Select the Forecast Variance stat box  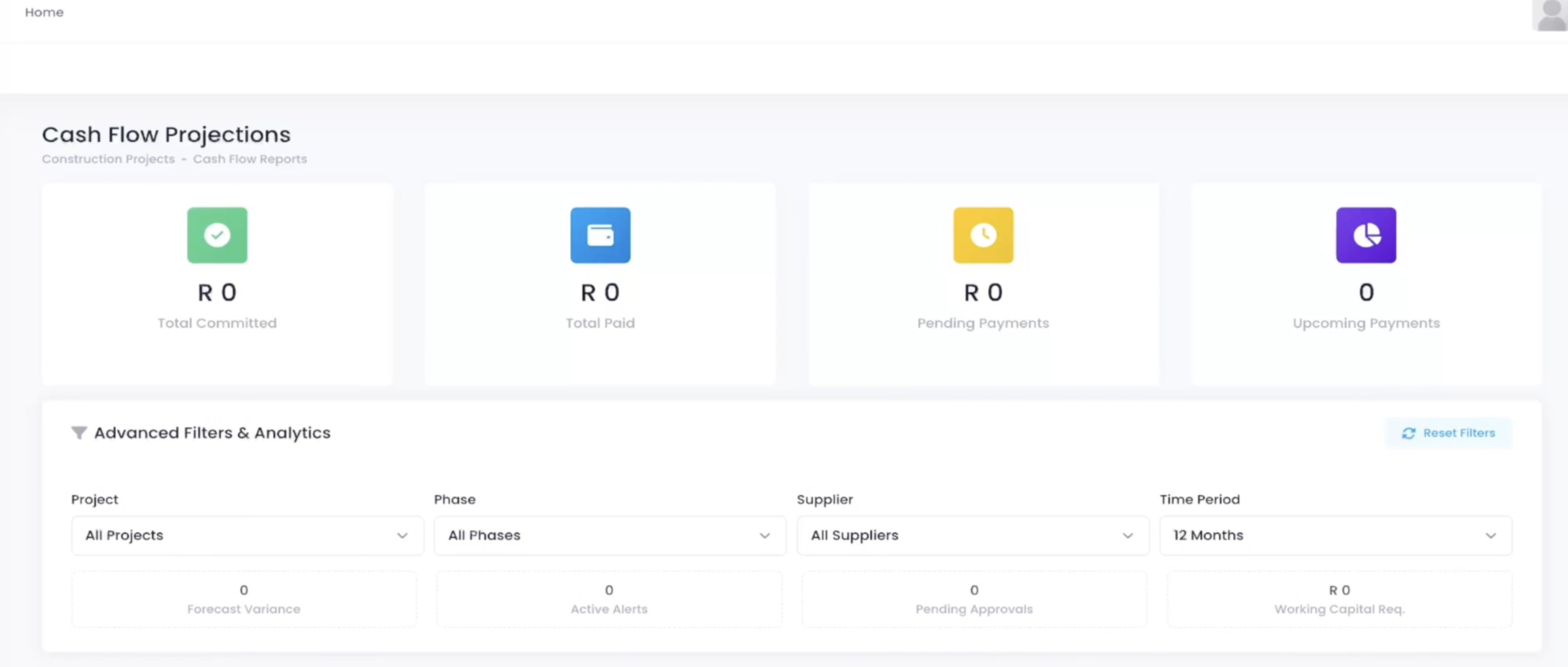[244, 599]
